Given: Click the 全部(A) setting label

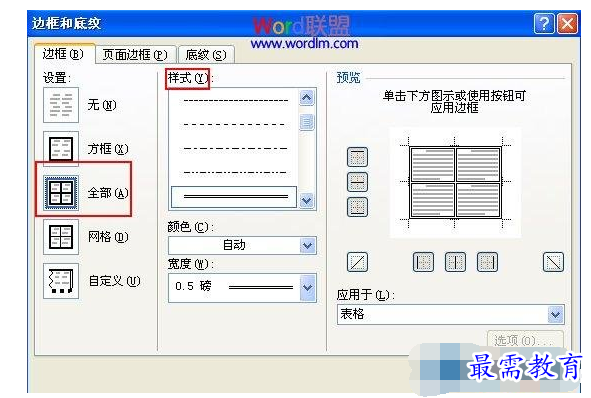Looking at the screenshot, I should pyautogui.click(x=108, y=193).
